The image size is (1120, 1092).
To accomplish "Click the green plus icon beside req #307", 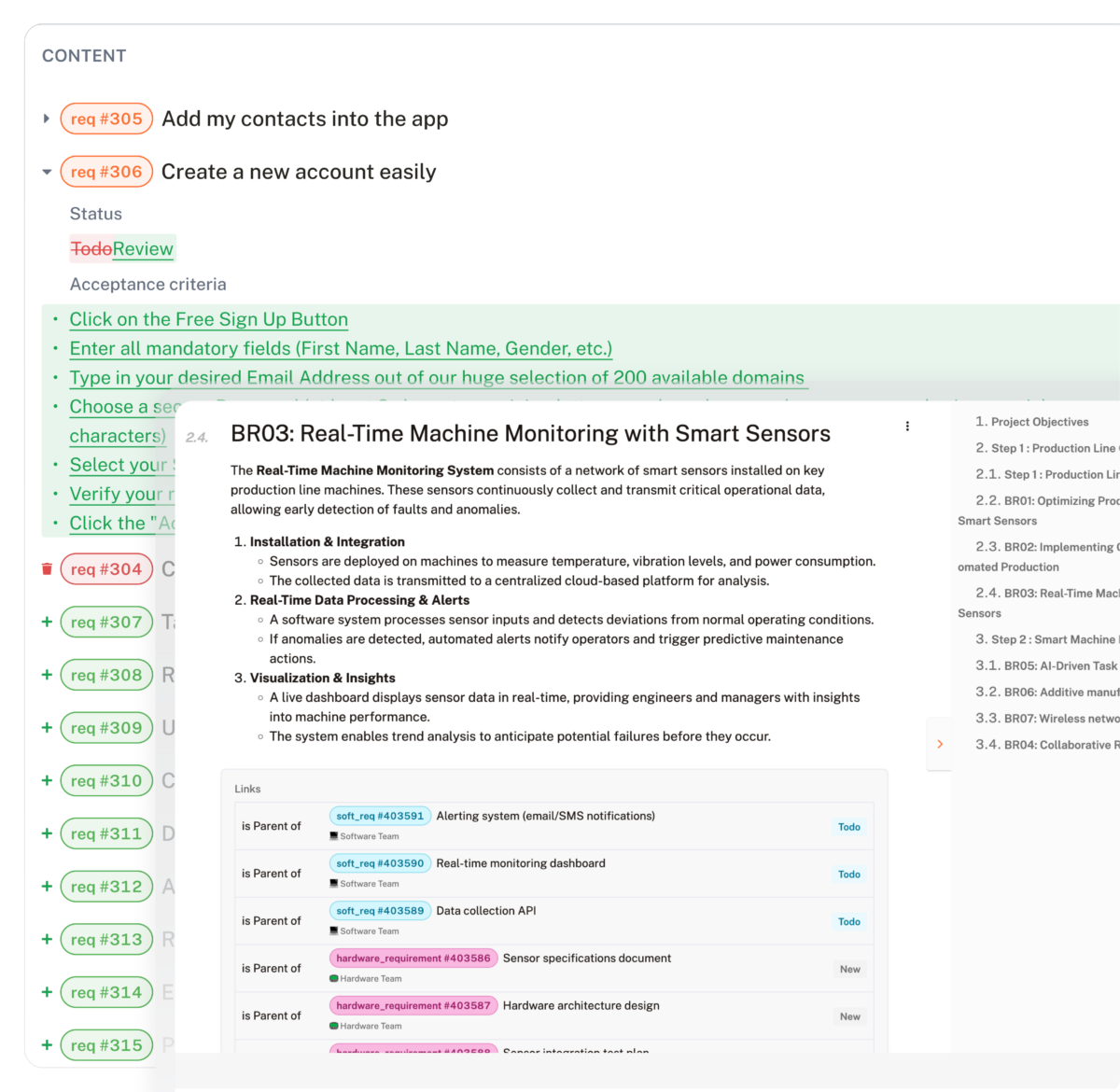I will coord(47,622).
